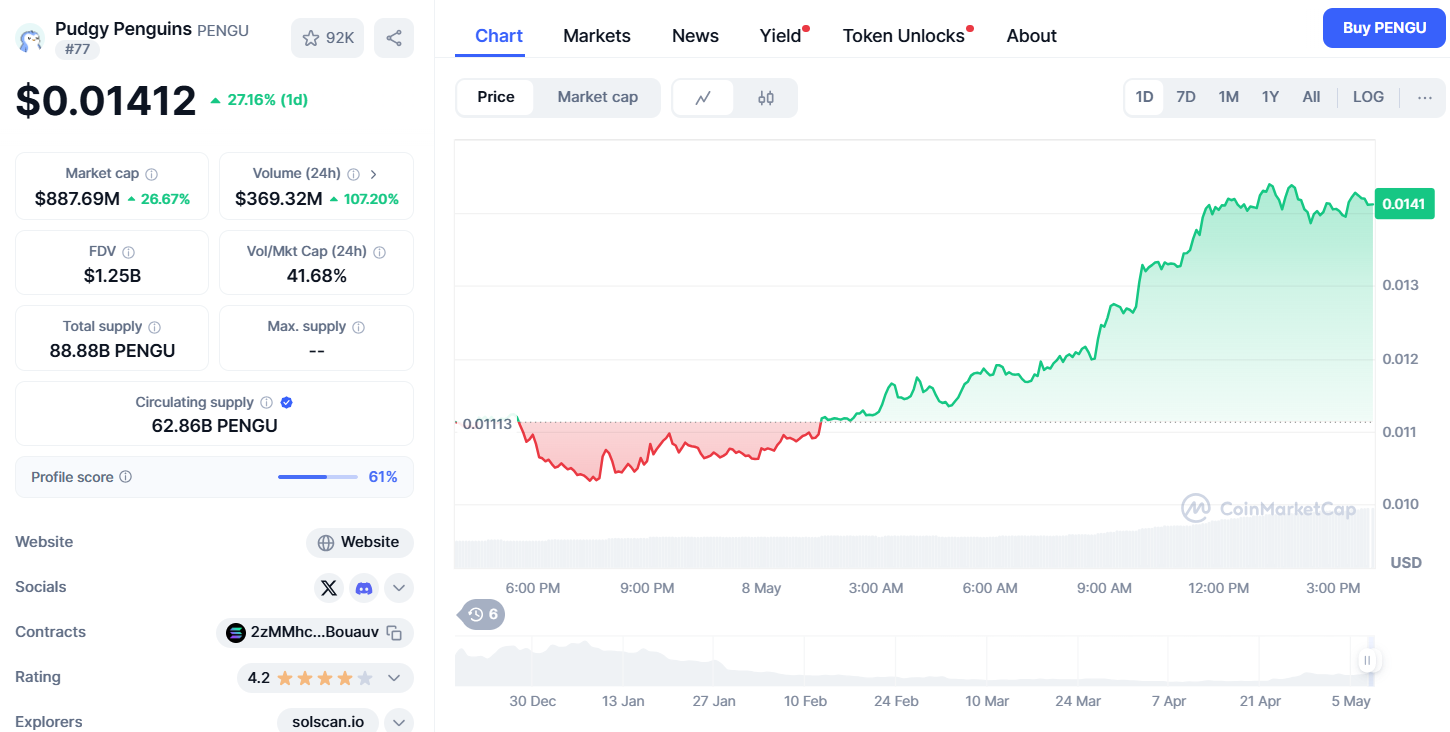
Task: Set chart range to 1Y
Action: click(1270, 97)
